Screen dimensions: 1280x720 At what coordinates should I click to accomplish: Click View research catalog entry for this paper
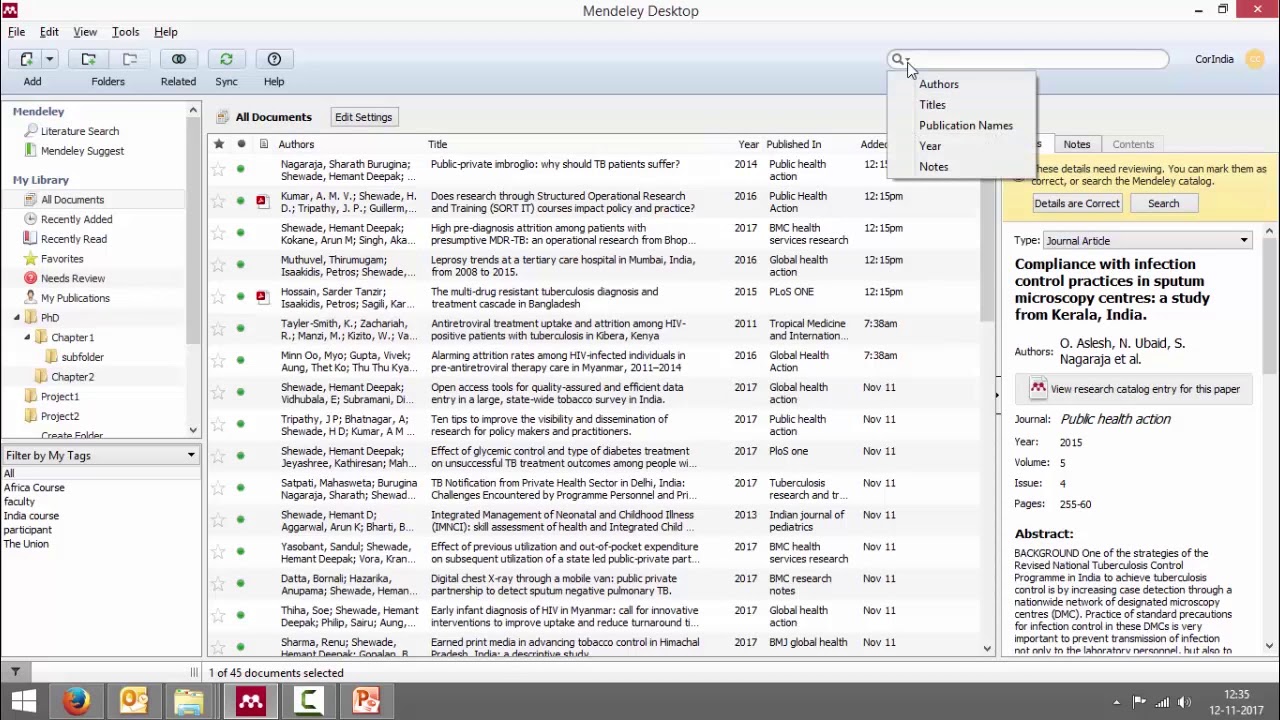click(x=1133, y=389)
